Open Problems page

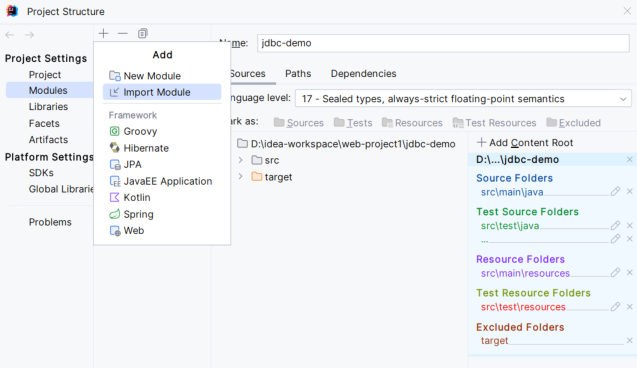50,222
